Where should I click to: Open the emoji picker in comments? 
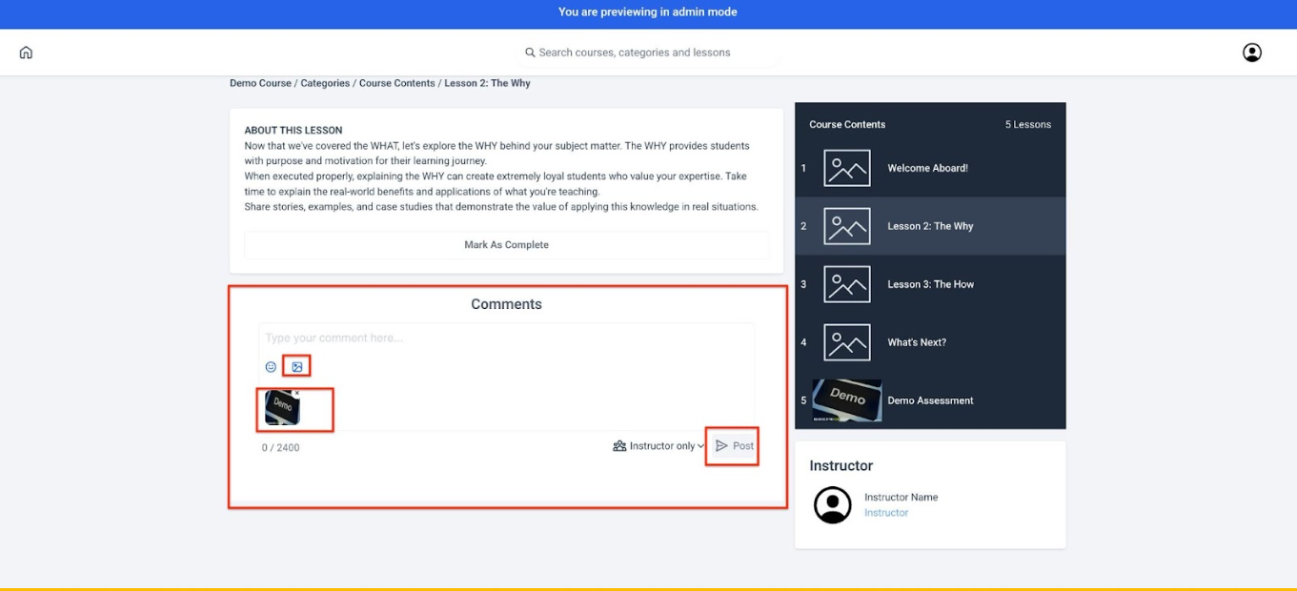270,367
